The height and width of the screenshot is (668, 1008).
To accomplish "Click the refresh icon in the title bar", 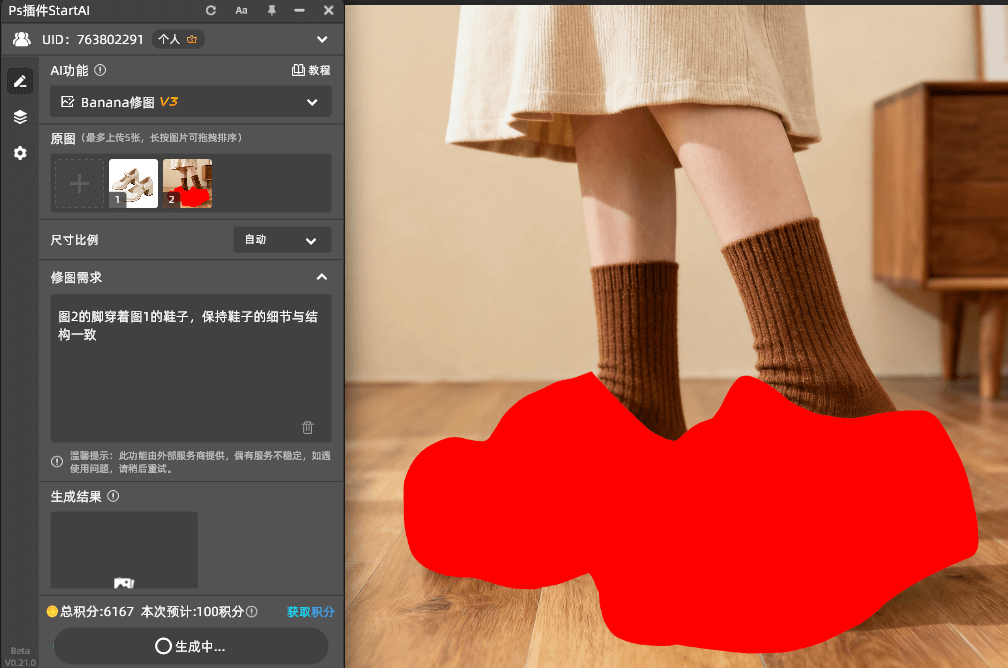I will [210, 10].
